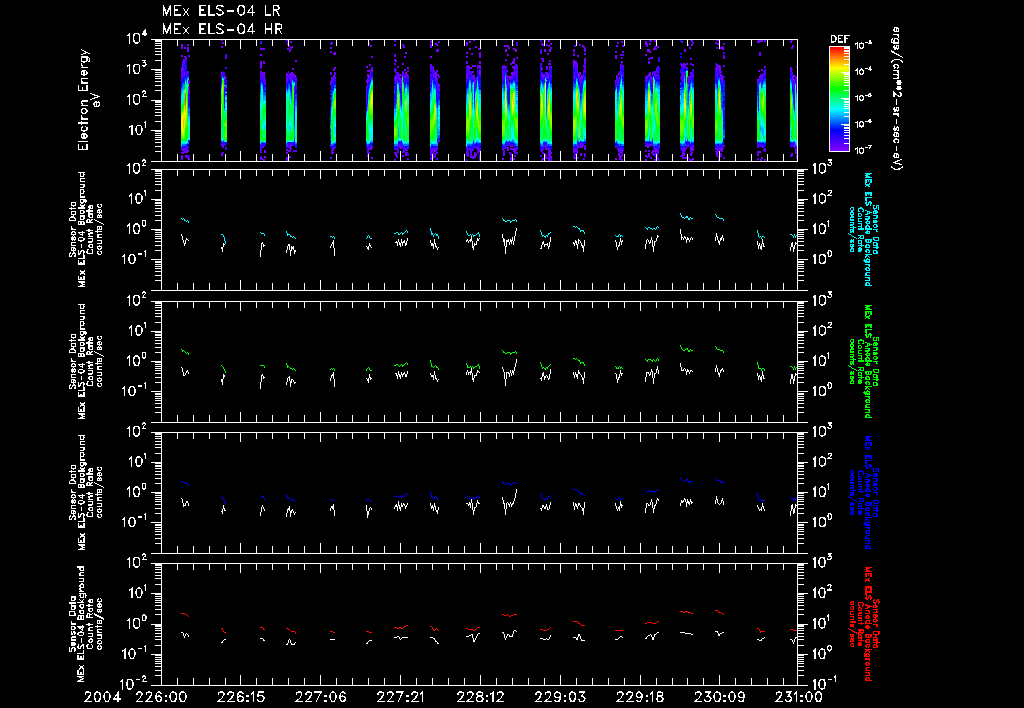Click the "227:06" time tick label
The image size is (1024, 708).
click(320, 697)
